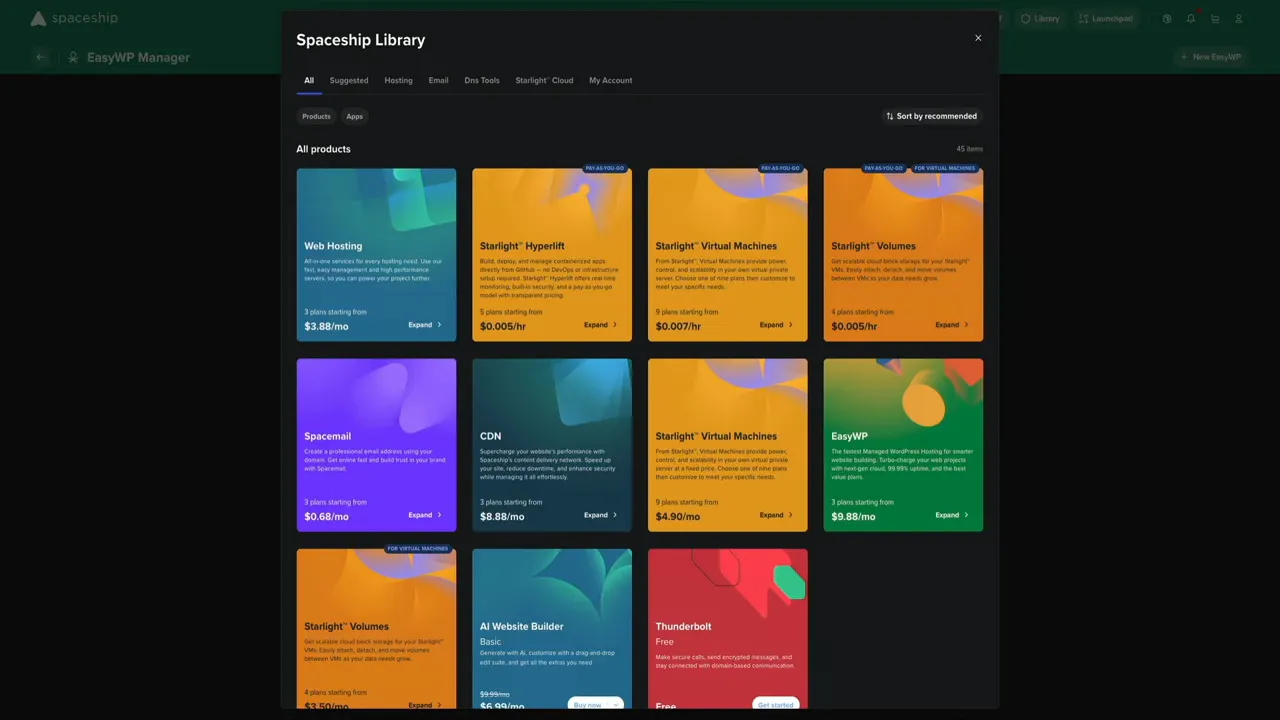1280x720 pixels.
Task: Expand the Web Hosting card
Action: [x=425, y=325]
